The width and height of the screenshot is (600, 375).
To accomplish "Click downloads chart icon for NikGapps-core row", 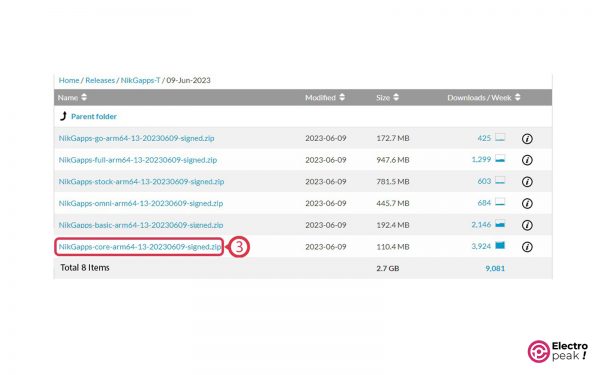I will pos(500,245).
